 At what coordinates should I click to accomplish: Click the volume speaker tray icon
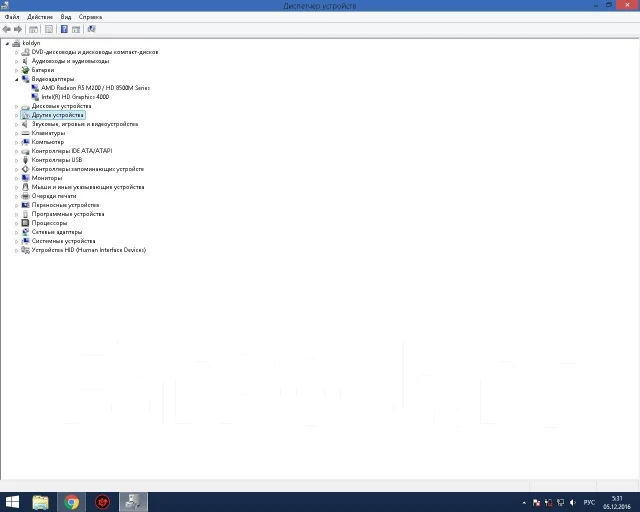tap(573, 503)
